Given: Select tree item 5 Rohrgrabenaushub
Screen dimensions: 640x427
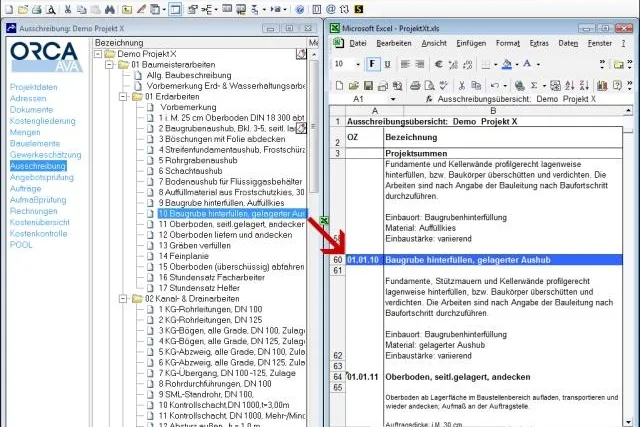Looking at the screenshot, I should (x=198, y=160).
